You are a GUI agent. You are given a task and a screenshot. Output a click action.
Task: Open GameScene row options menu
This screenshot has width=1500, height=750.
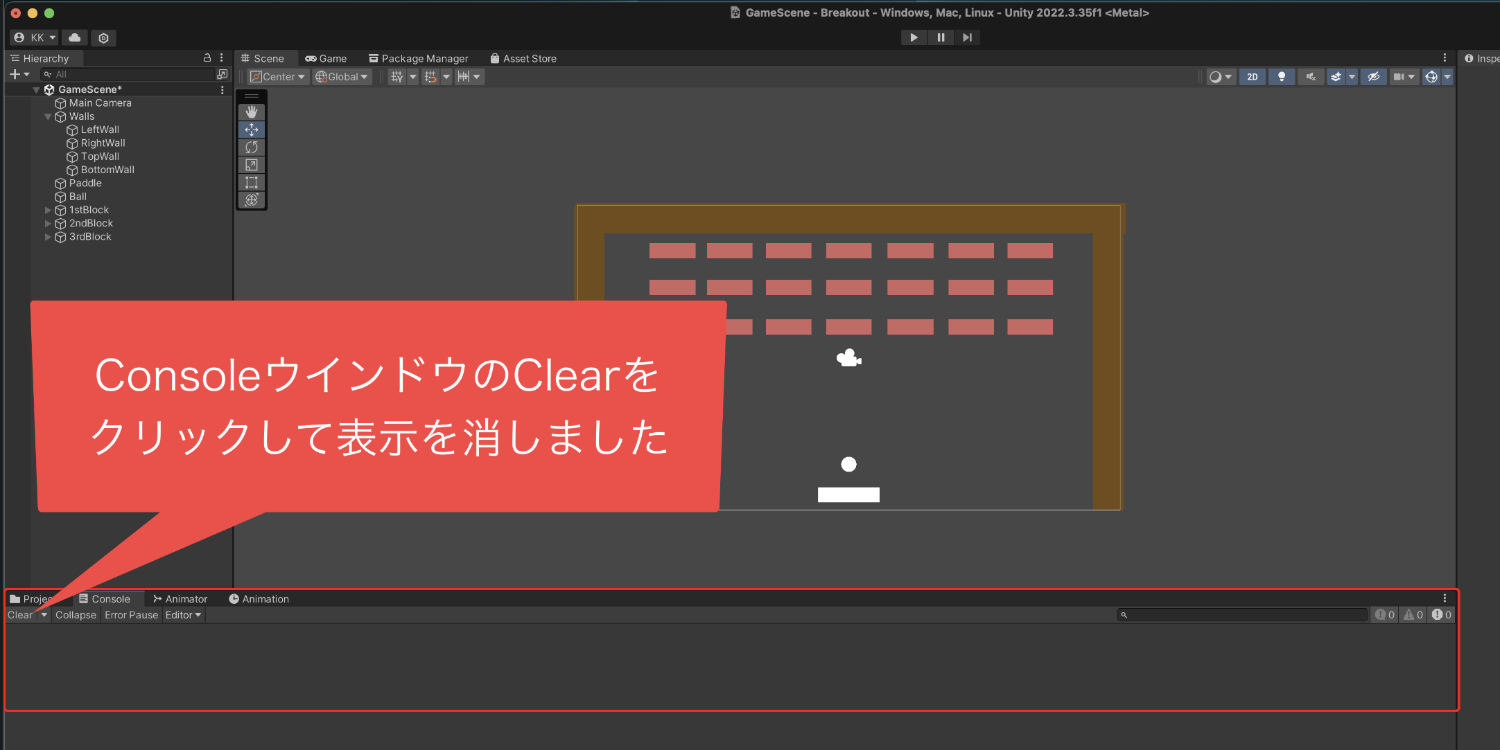[222, 90]
